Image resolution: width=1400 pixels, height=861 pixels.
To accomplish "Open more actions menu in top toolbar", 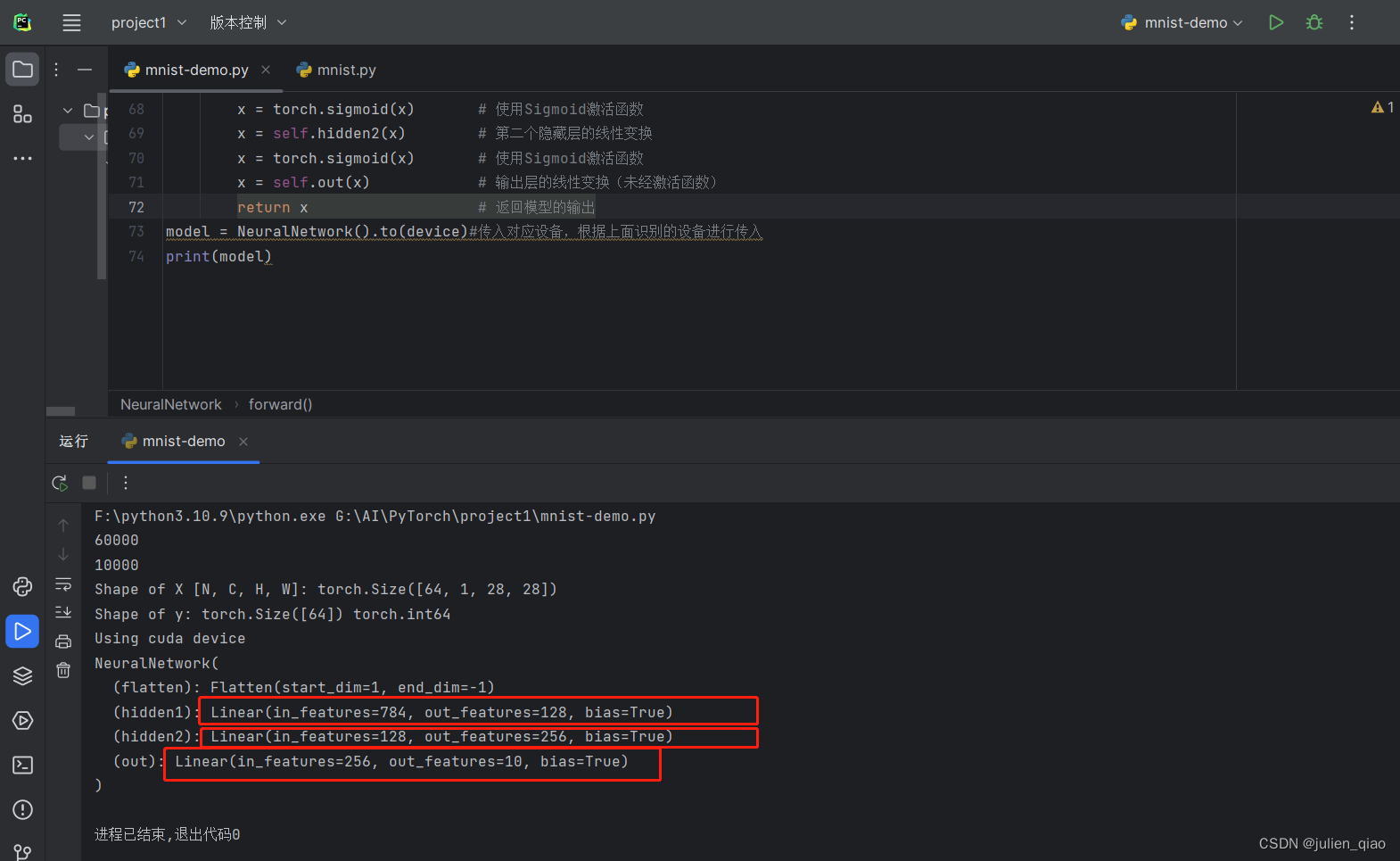I will click(1352, 22).
